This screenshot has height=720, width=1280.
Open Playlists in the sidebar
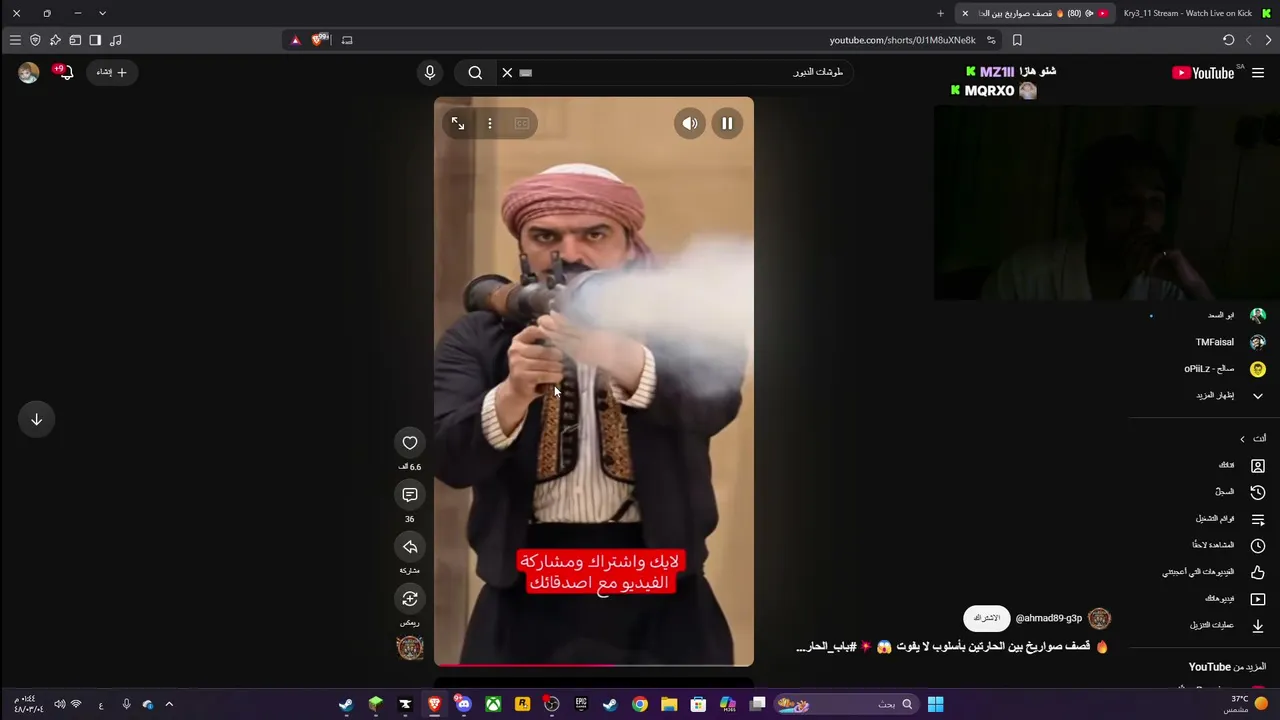1229,519
